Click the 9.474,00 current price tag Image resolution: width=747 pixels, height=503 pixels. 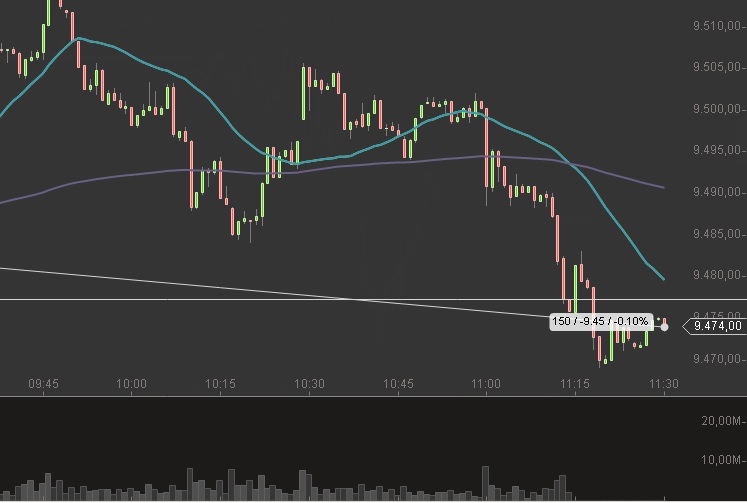pos(714,326)
